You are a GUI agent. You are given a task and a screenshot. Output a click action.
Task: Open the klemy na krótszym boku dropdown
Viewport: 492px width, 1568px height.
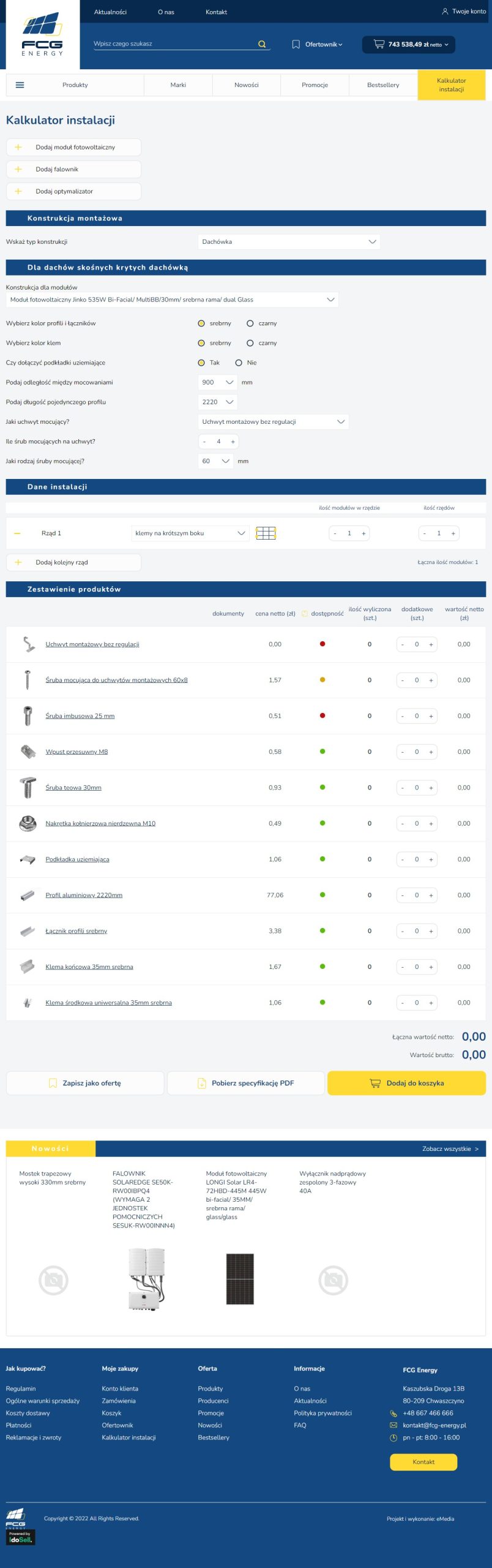[190, 533]
